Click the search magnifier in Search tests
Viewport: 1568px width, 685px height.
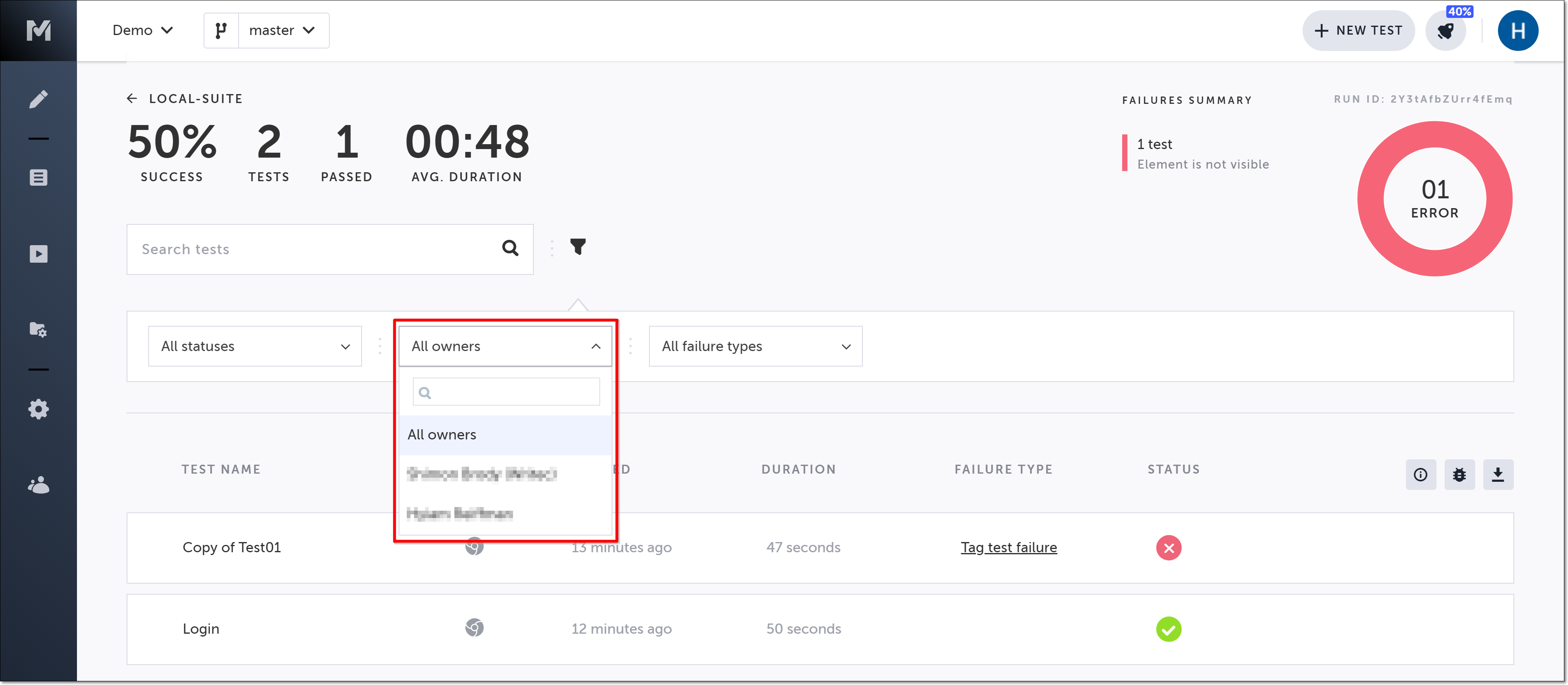pos(510,248)
